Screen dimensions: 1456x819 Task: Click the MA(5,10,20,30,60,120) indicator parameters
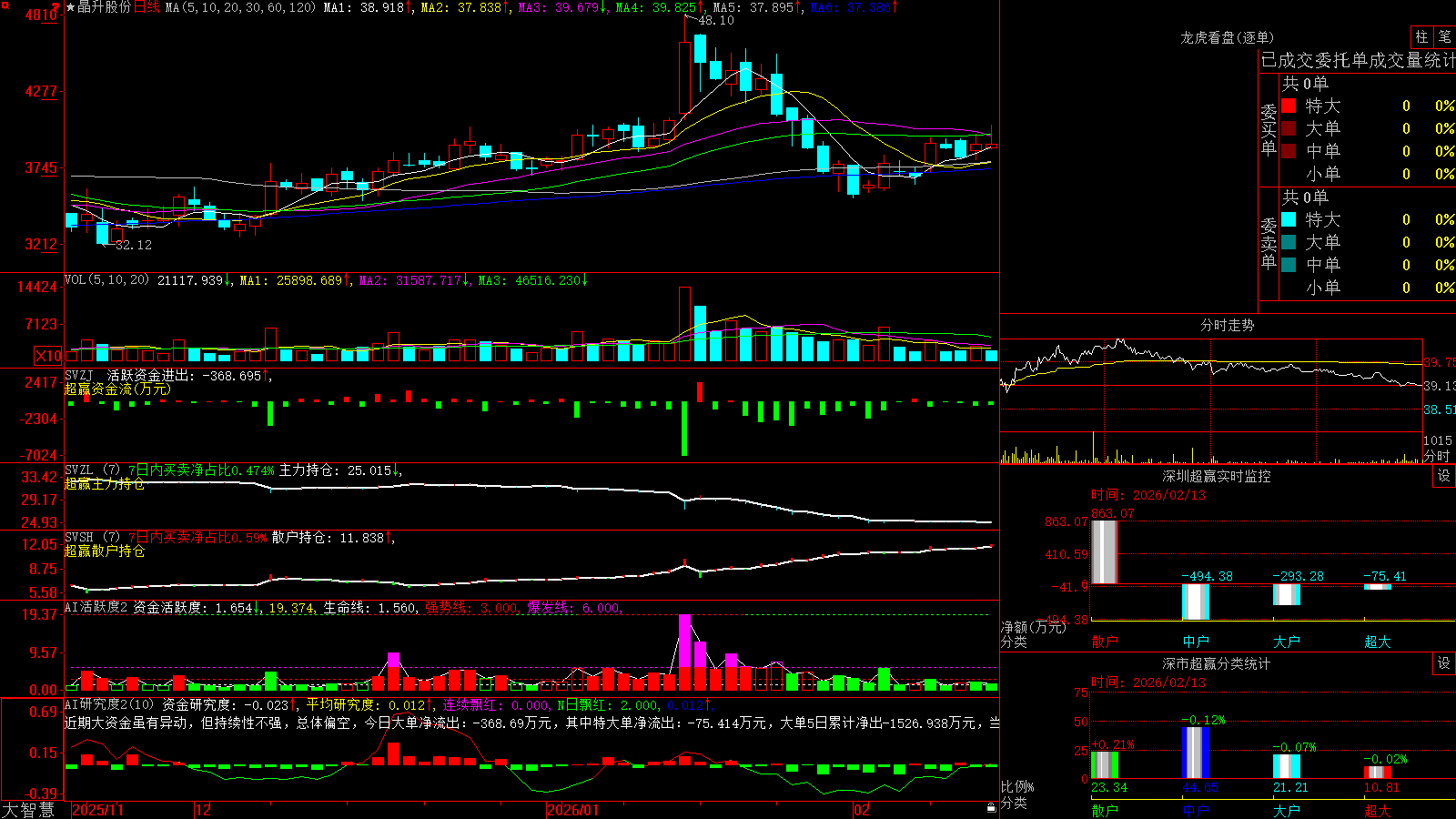pos(240,7)
